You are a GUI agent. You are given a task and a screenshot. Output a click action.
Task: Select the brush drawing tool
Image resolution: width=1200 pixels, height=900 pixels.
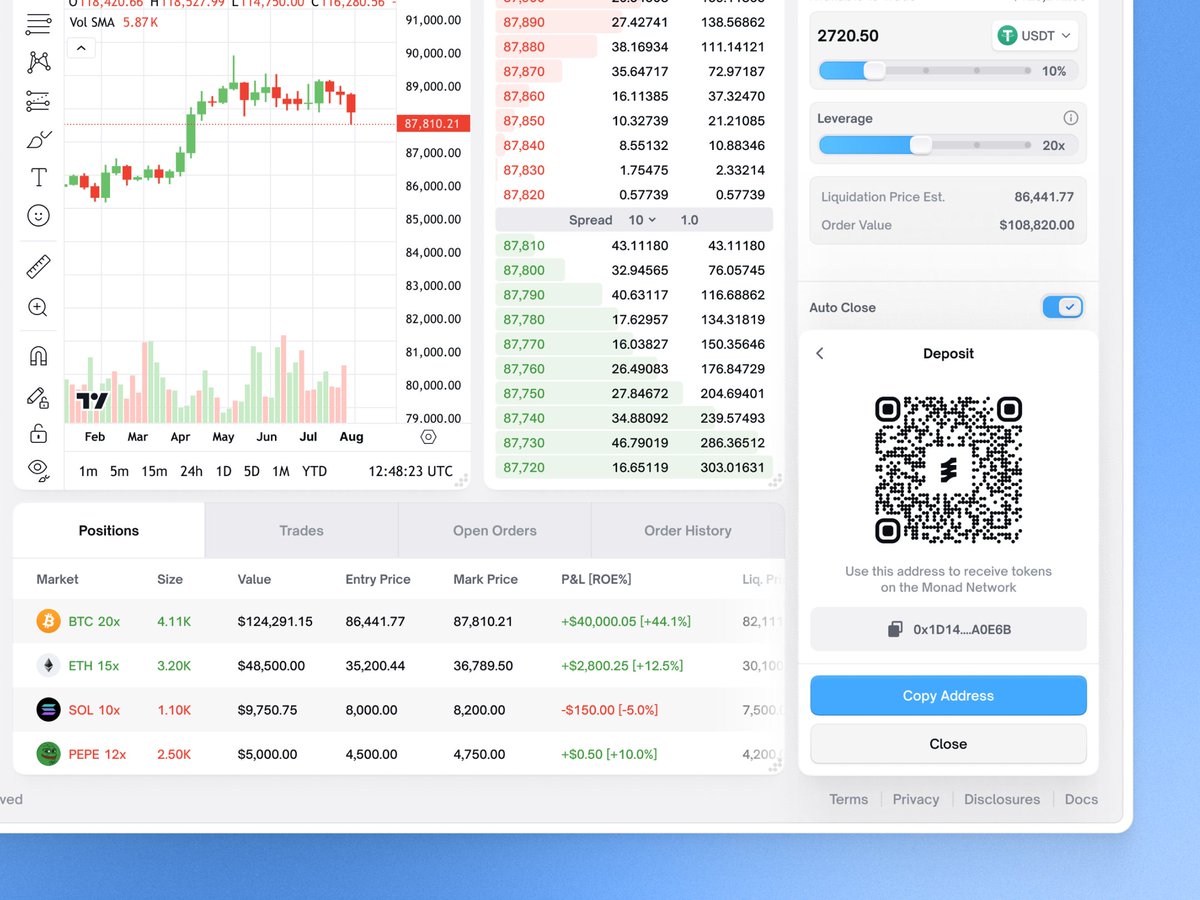click(38, 139)
